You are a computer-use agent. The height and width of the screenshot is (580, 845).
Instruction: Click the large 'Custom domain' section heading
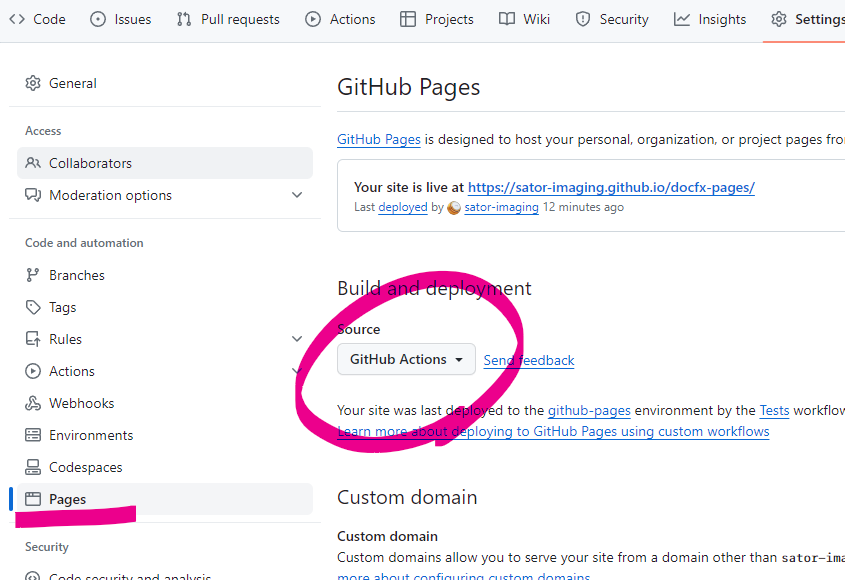pos(407,498)
